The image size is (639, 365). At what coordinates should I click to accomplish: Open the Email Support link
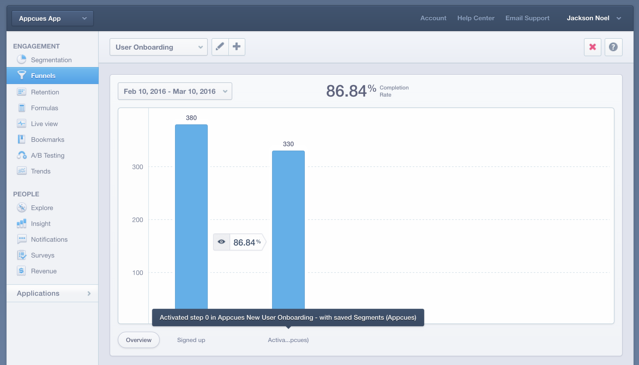pyautogui.click(x=527, y=18)
